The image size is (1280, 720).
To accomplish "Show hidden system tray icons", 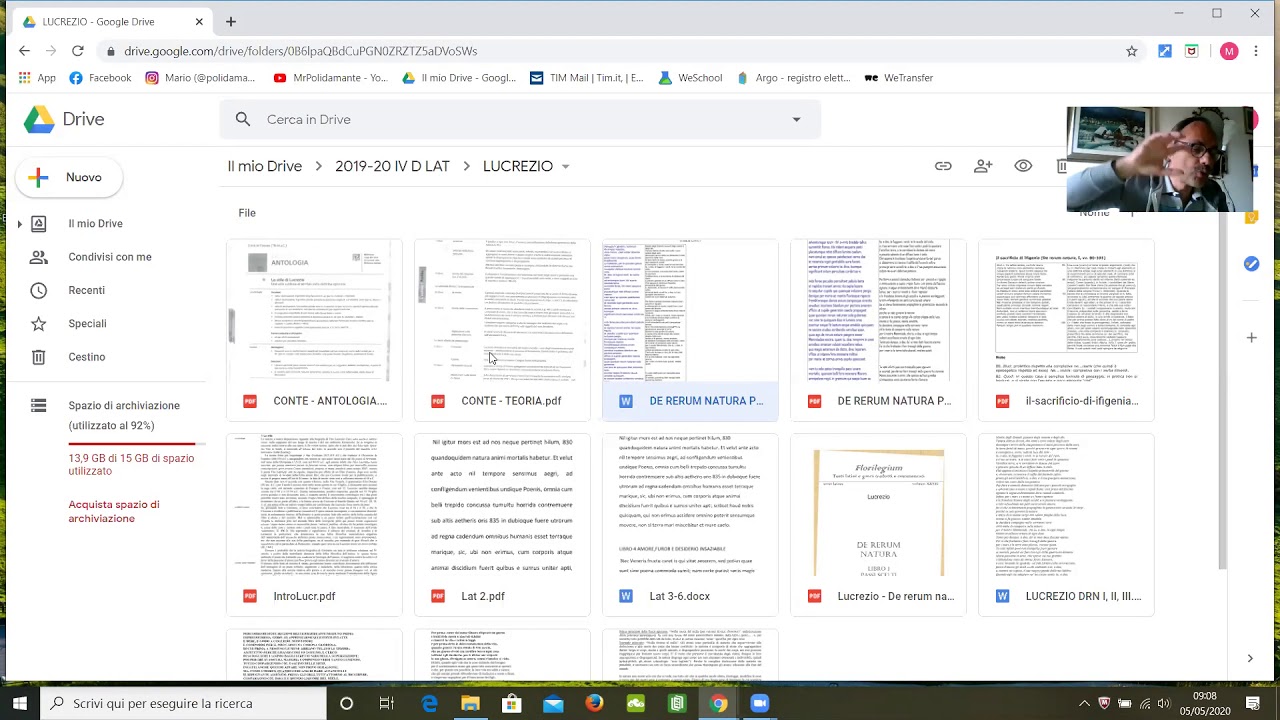I will (x=1084, y=704).
